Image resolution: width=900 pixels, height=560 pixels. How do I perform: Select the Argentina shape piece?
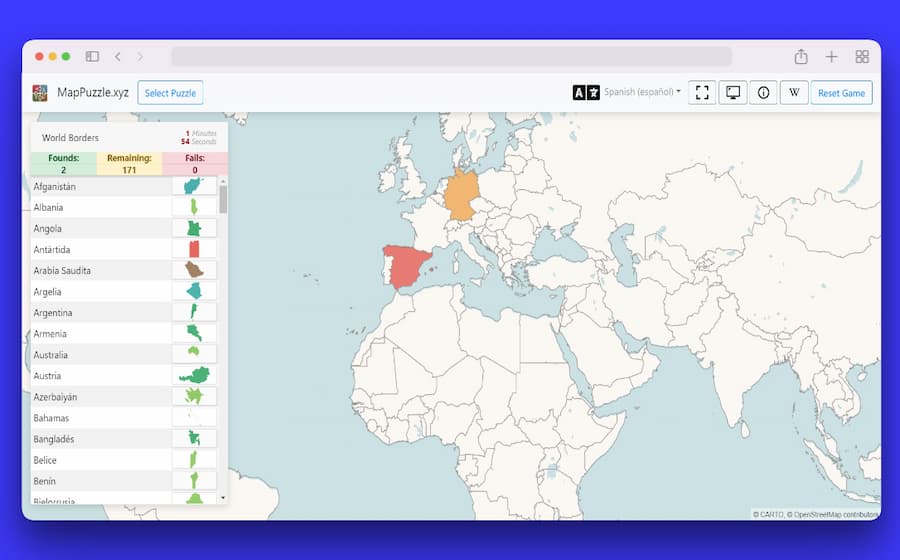pyautogui.click(x=194, y=312)
